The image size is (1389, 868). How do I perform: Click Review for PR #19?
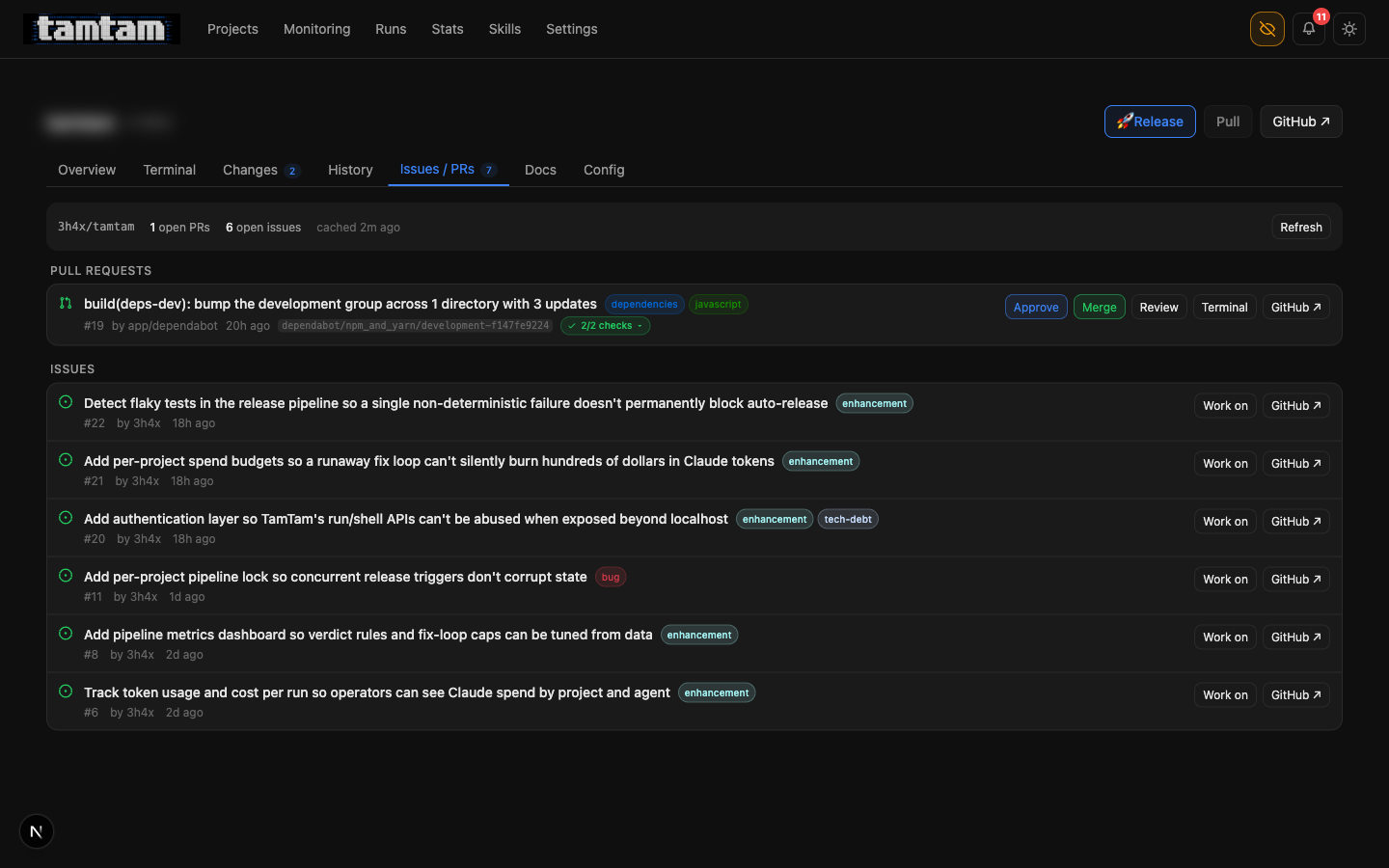[1159, 307]
